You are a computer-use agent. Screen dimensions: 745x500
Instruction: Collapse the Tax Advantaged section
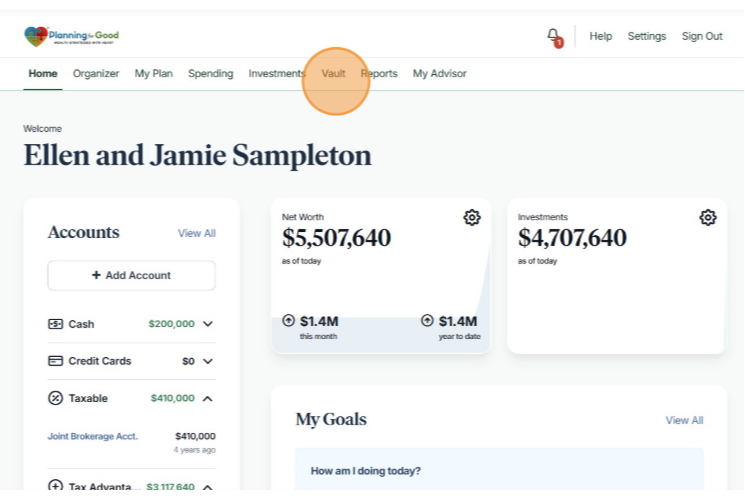tap(208, 487)
